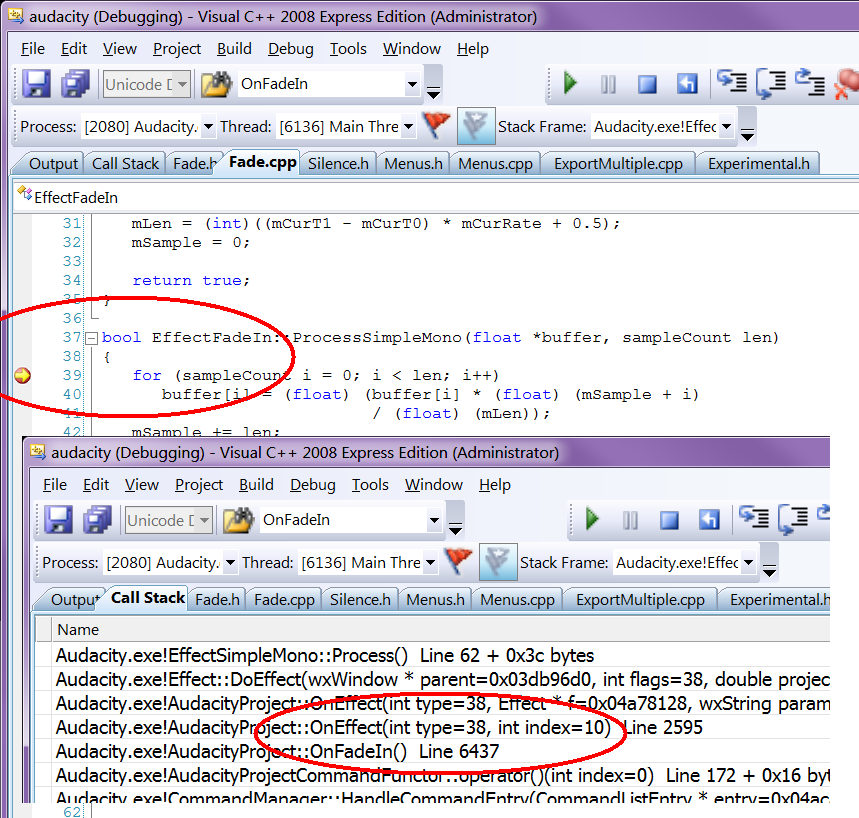Image resolution: width=859 pixels, height=818 pixels.
Task: Open Unicode configuration dropdown in top window
Action: tap(182, 84)
